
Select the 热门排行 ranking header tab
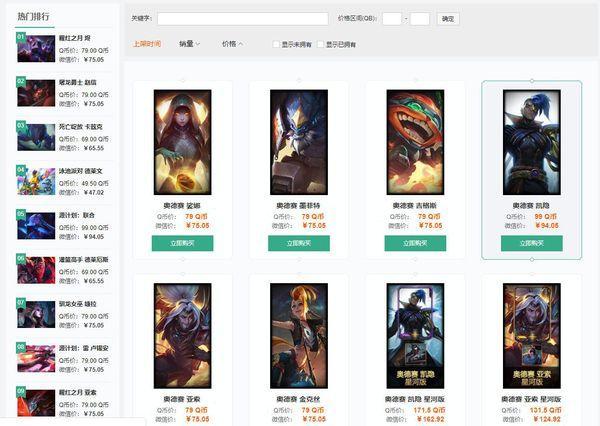34,17
